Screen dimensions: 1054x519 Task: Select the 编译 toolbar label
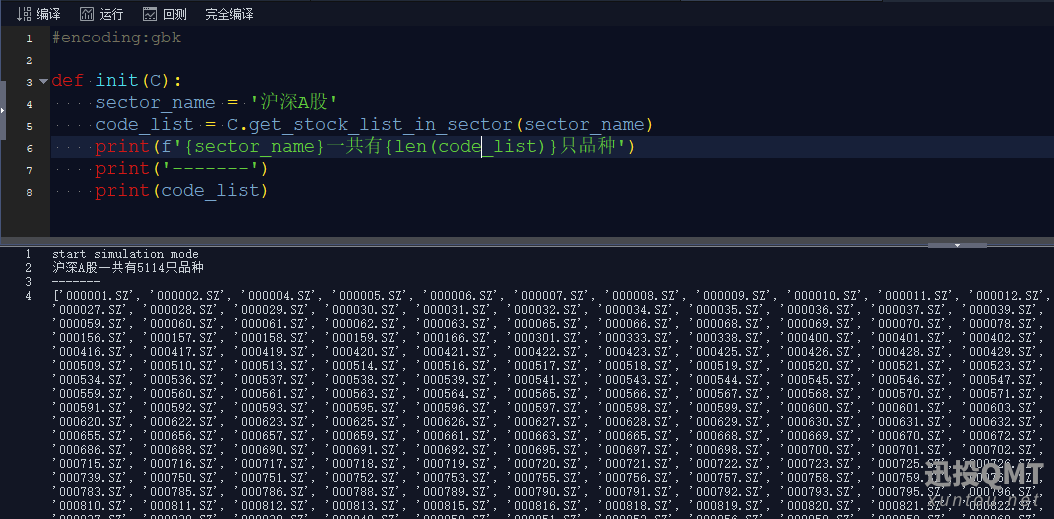pyautogui.click(x=49, y=14)
